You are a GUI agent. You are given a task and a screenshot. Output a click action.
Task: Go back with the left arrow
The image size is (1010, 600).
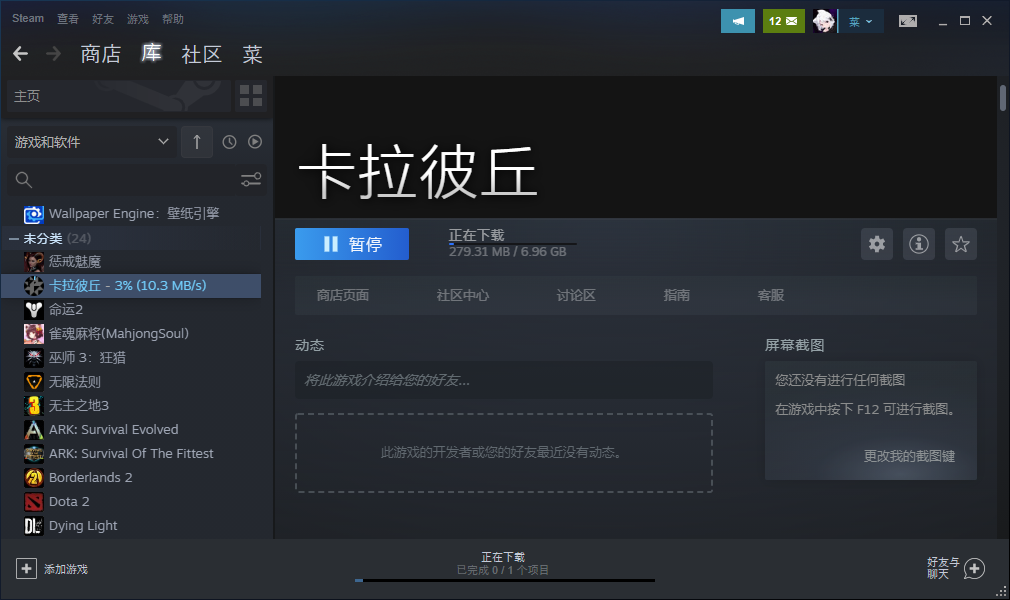pos(21,53)
